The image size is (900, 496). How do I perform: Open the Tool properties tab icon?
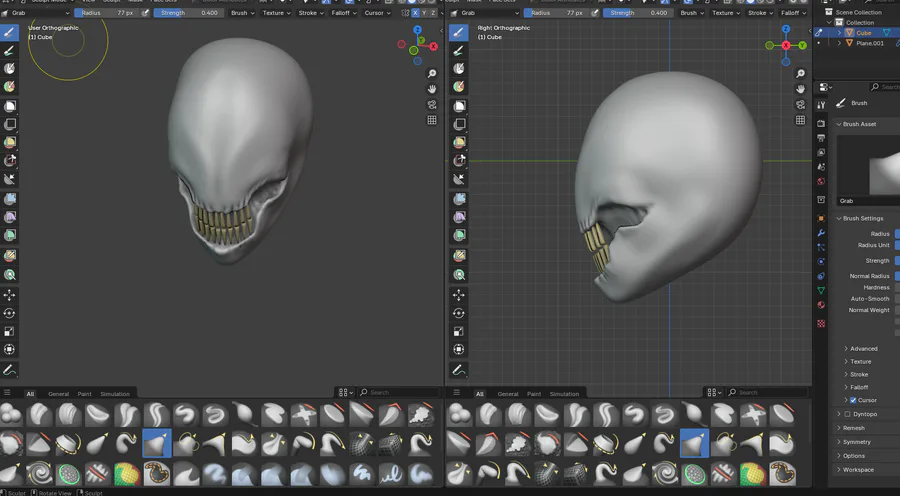pos(821,104)
